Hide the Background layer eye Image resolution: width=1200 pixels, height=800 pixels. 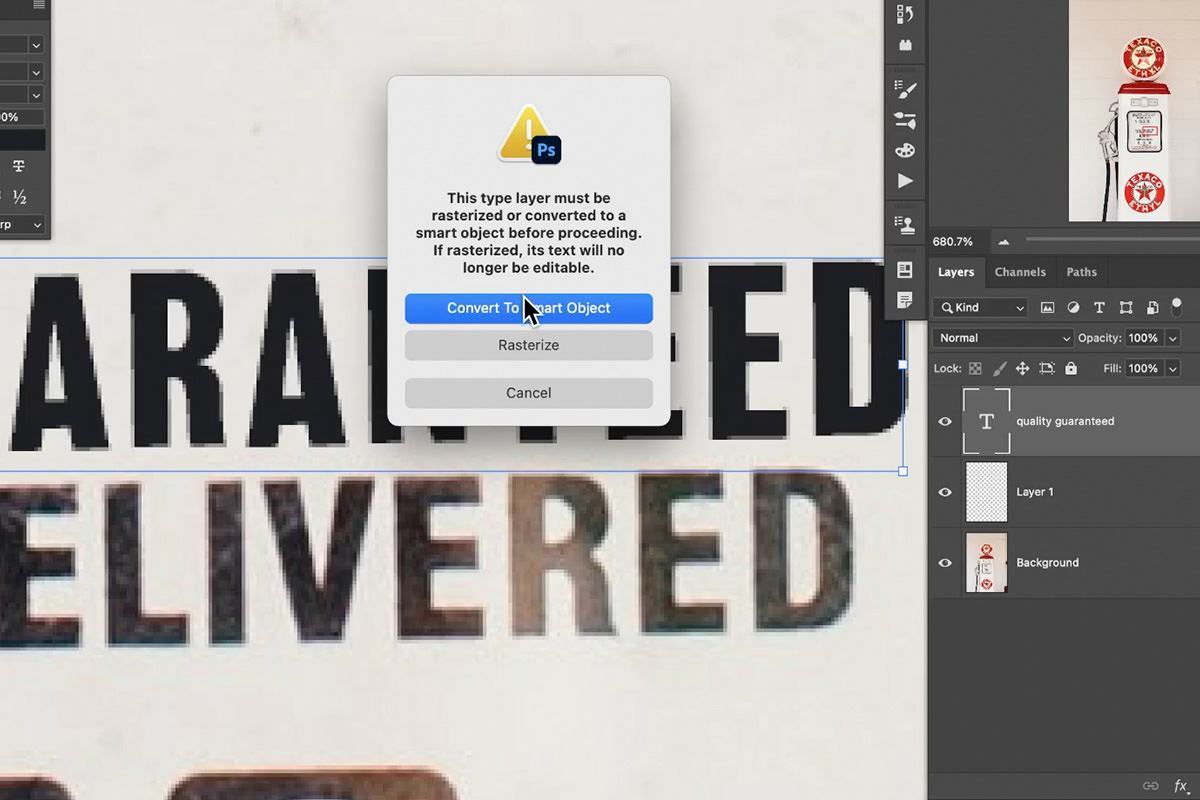pyautogui.click(x=945, y=563)
